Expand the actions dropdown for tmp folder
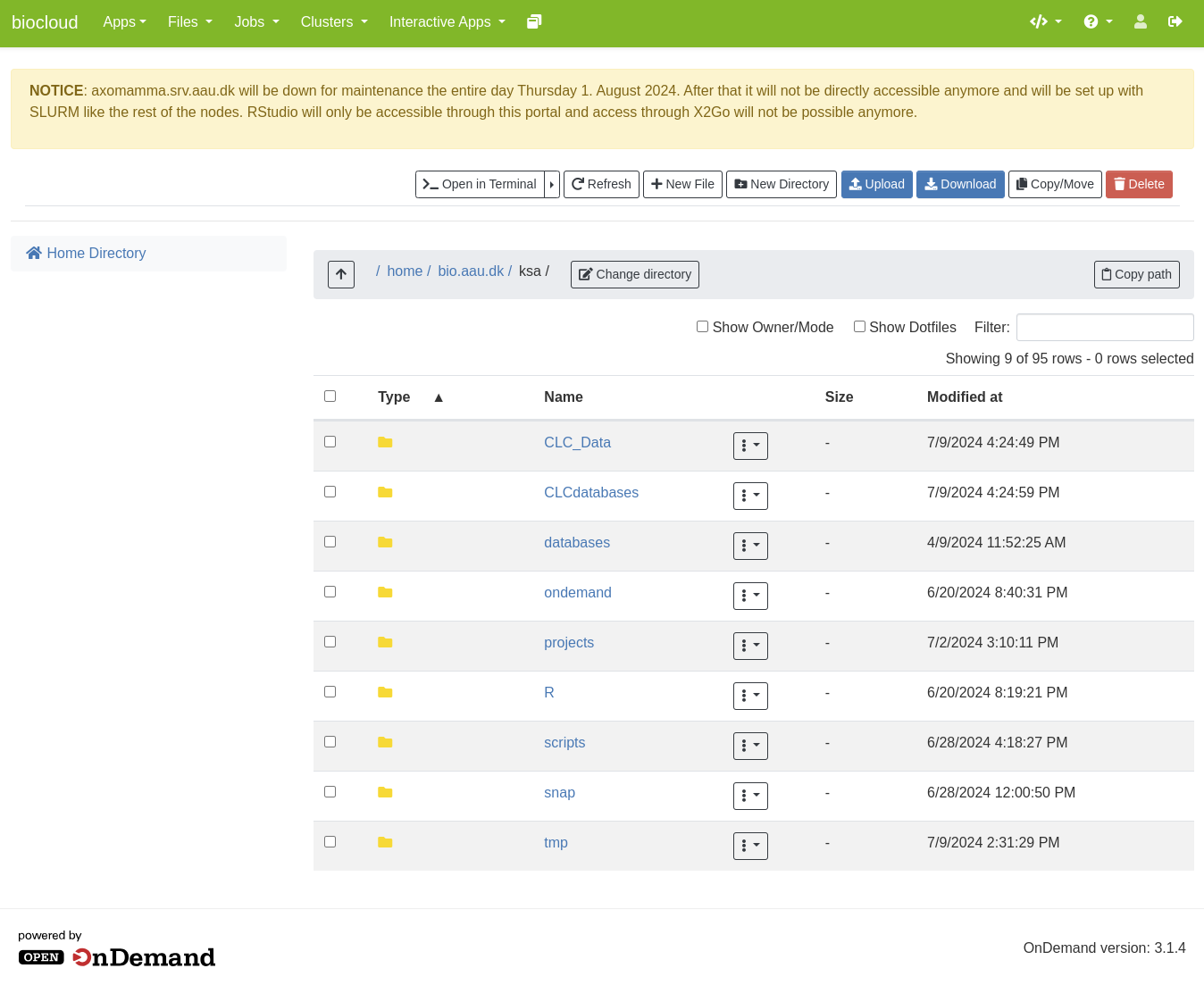The image size is (1204, 985). pyautogui.click(x=750, y=846)
